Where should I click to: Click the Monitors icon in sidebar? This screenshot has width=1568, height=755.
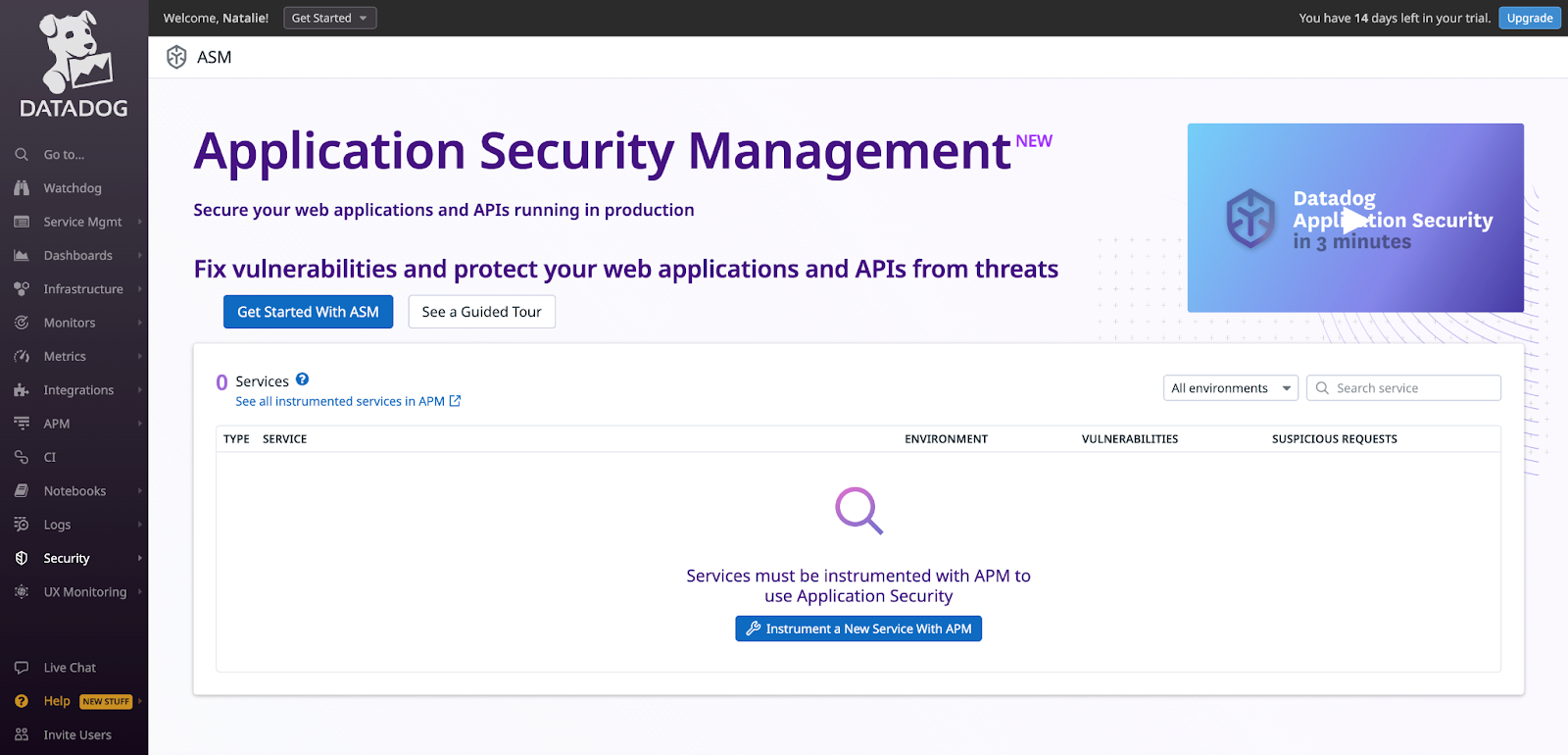pyautogui.click(x=22, y=323)
